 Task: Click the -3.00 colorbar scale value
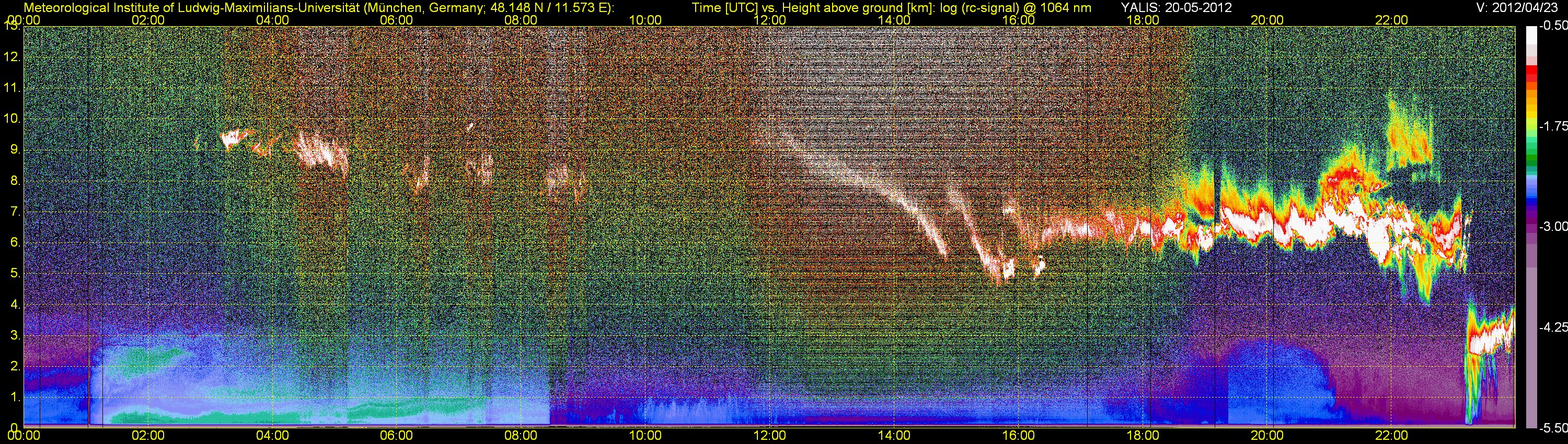click(1553, 227)
